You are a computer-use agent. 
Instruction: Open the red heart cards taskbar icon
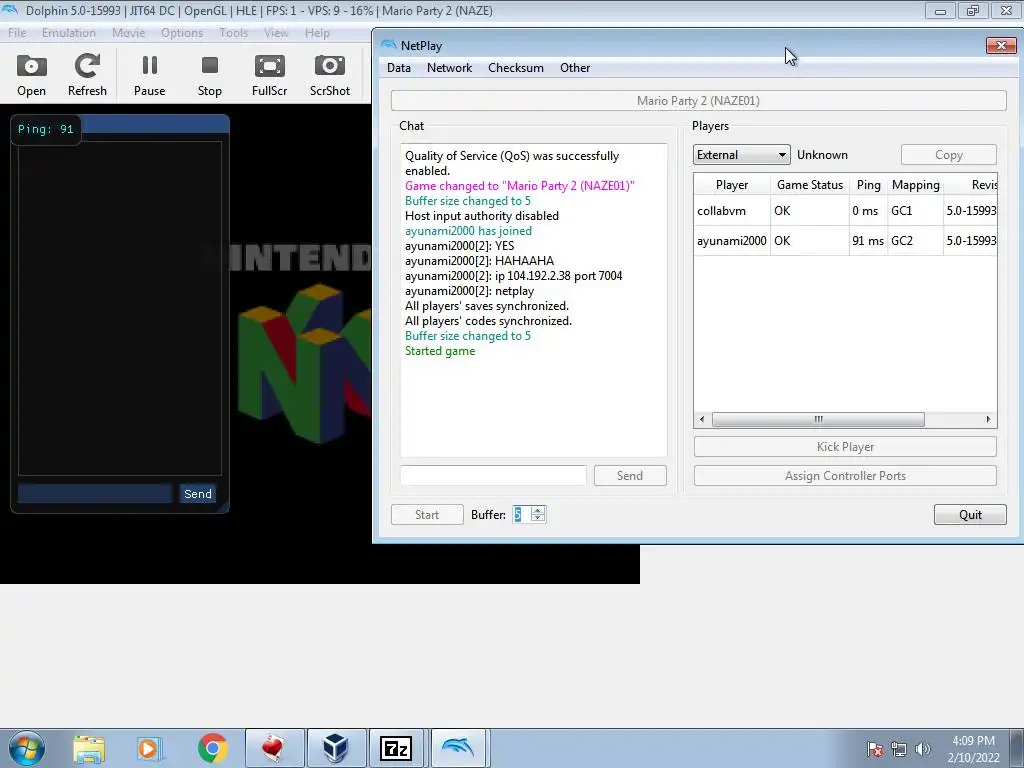[274, 748]
